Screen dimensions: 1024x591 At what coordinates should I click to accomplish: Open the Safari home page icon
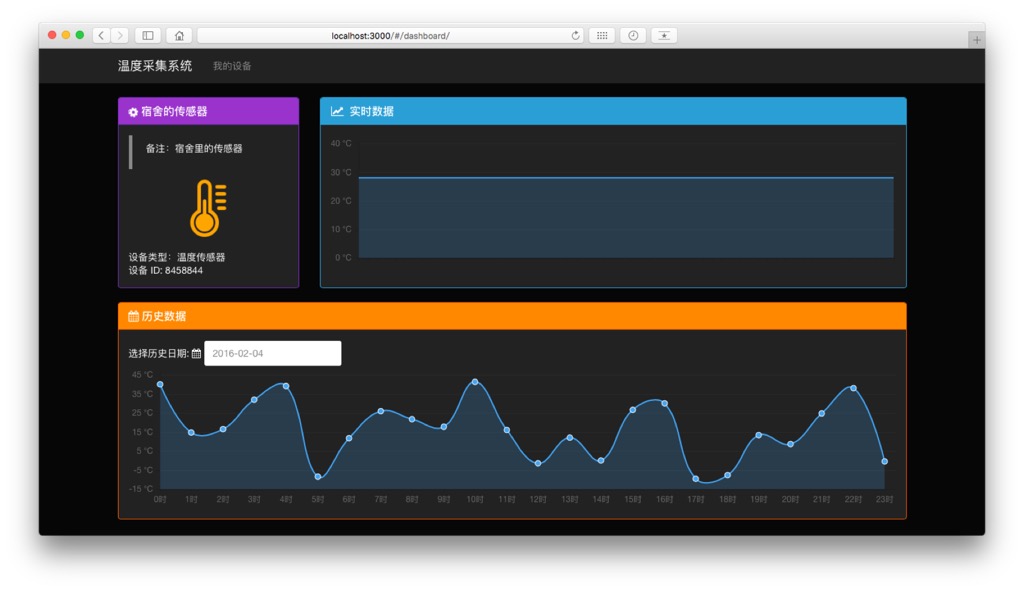coord(179,35)
